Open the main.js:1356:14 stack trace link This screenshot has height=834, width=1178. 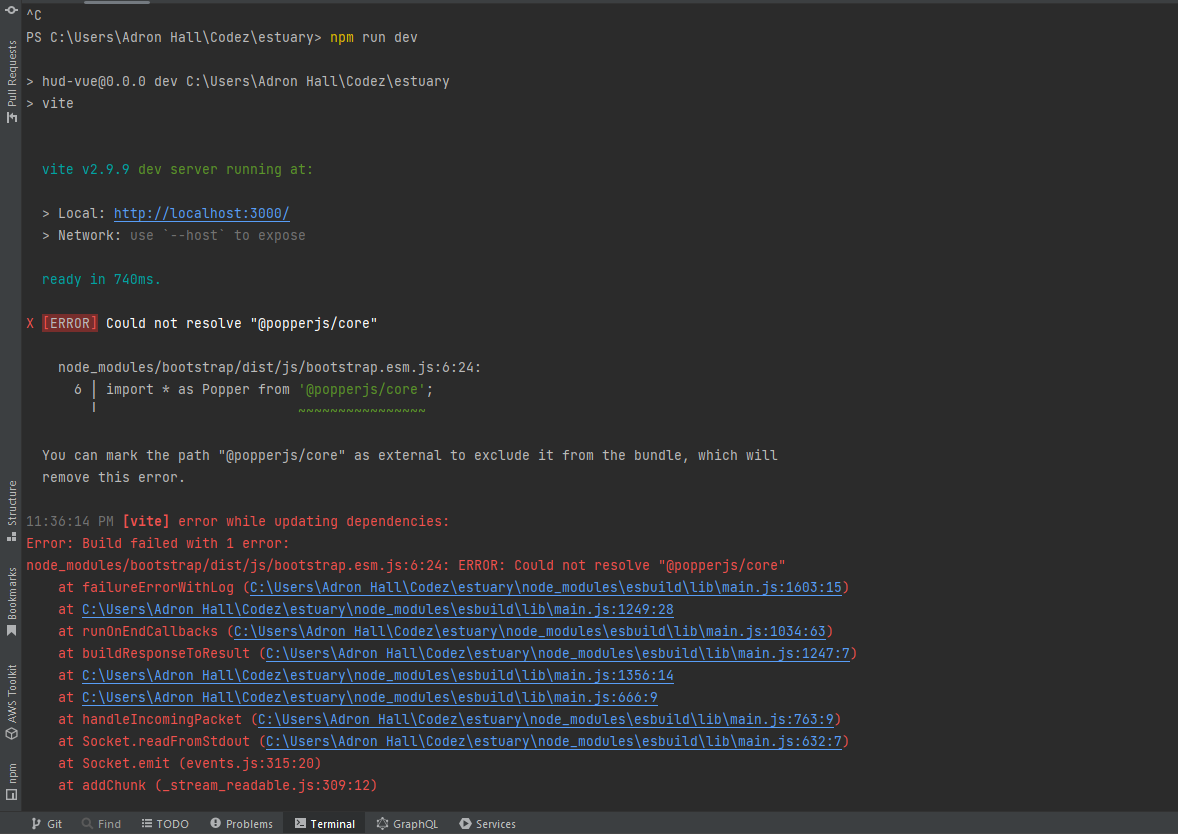tap(378, 675)
